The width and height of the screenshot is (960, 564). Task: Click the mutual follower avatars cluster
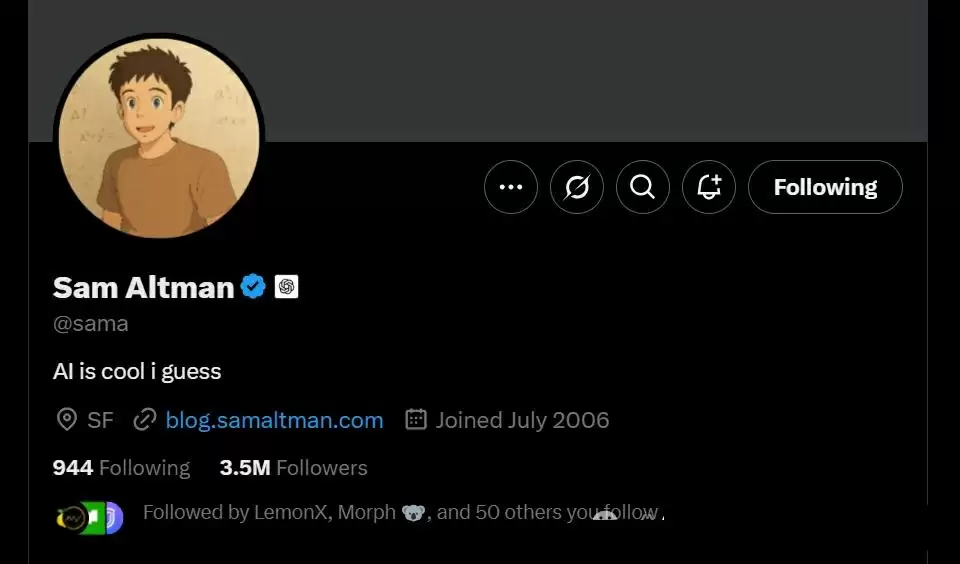point(89,517)
